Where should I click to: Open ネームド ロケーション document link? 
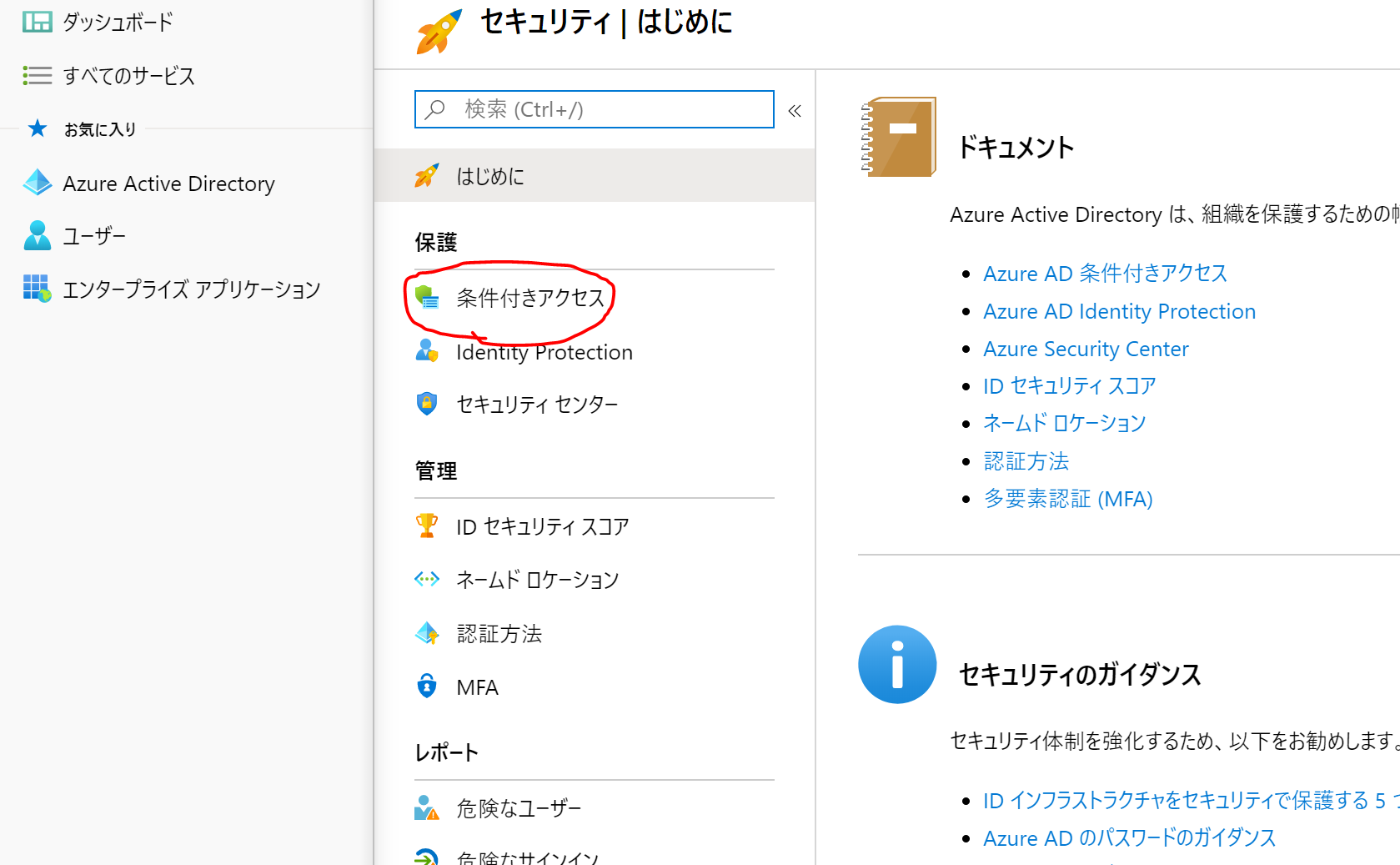click(1065, 423)
